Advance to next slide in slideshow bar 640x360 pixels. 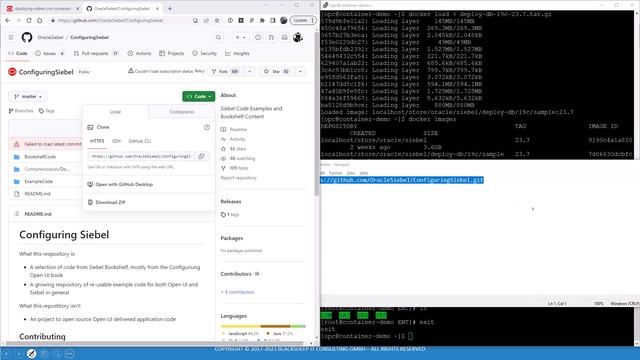18,353
